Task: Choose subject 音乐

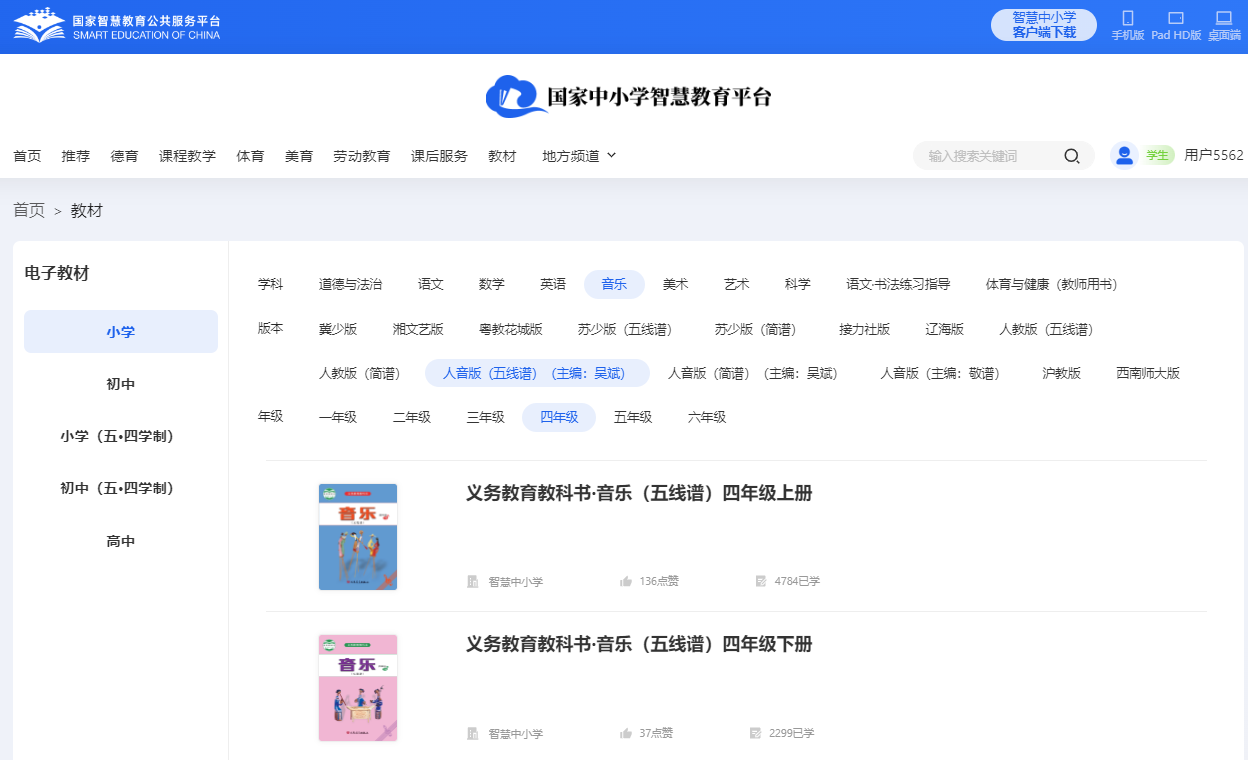Action: [614, 285]
